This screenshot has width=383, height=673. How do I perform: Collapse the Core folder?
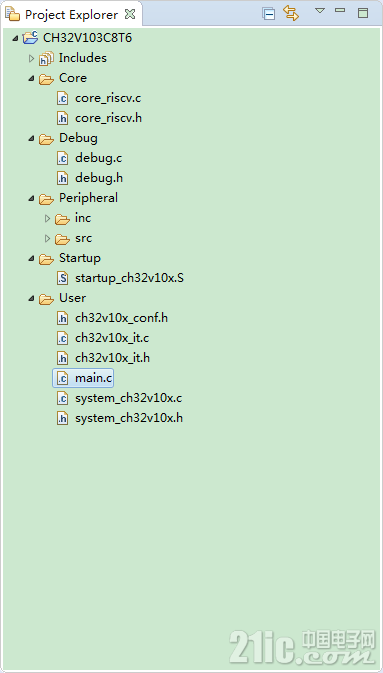tap(31, 78)
